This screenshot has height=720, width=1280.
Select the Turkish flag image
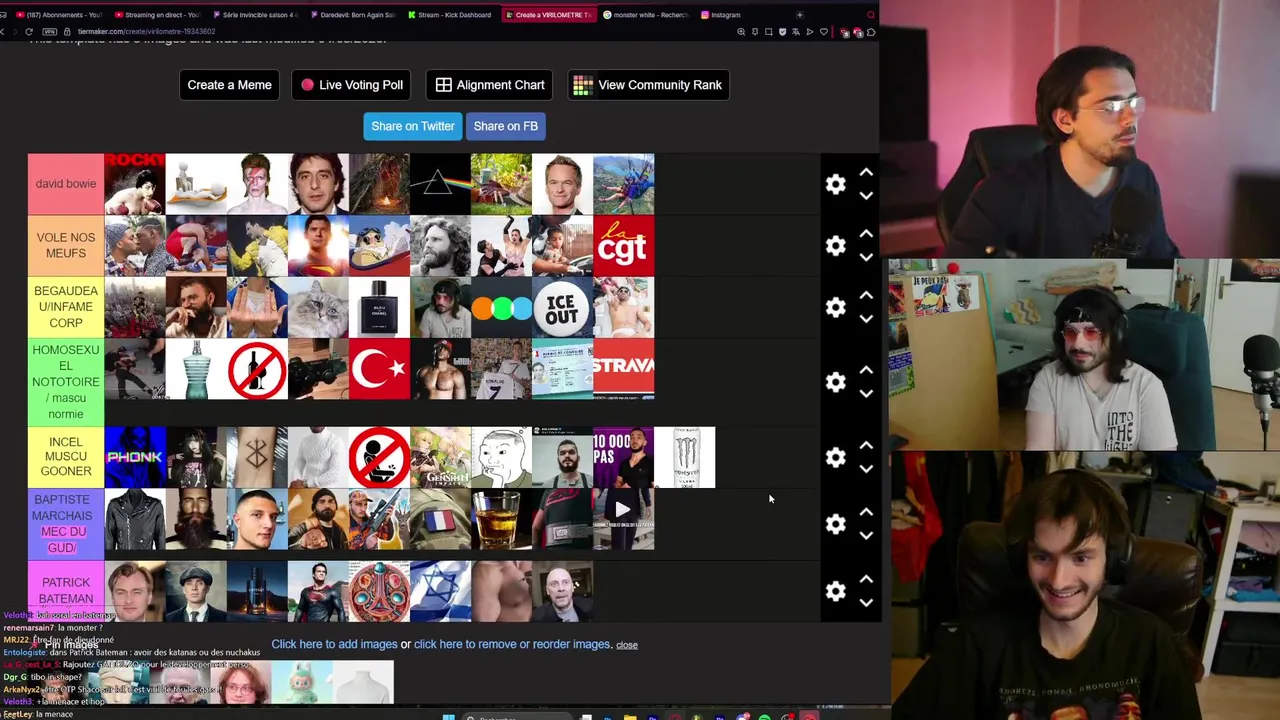point(379,369)
